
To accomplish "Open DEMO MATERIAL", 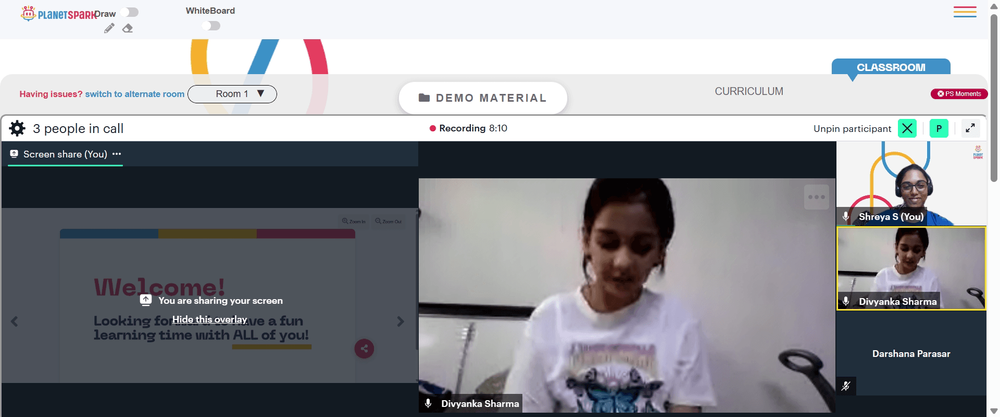I will click(x=483, y=98).
